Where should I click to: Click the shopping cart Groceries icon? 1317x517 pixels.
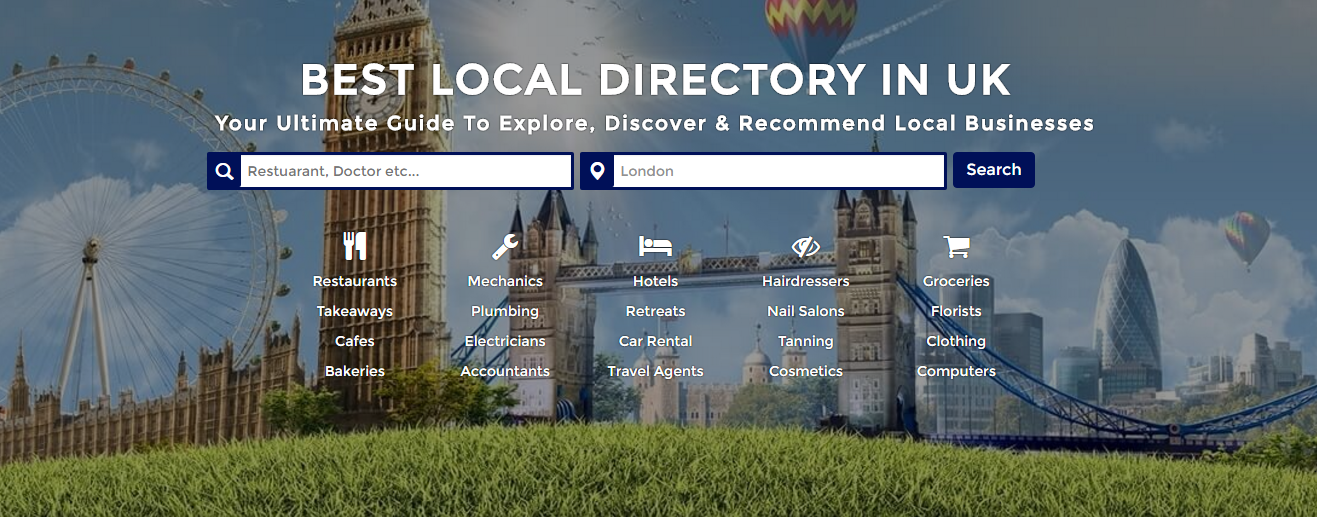pos(956,246)
